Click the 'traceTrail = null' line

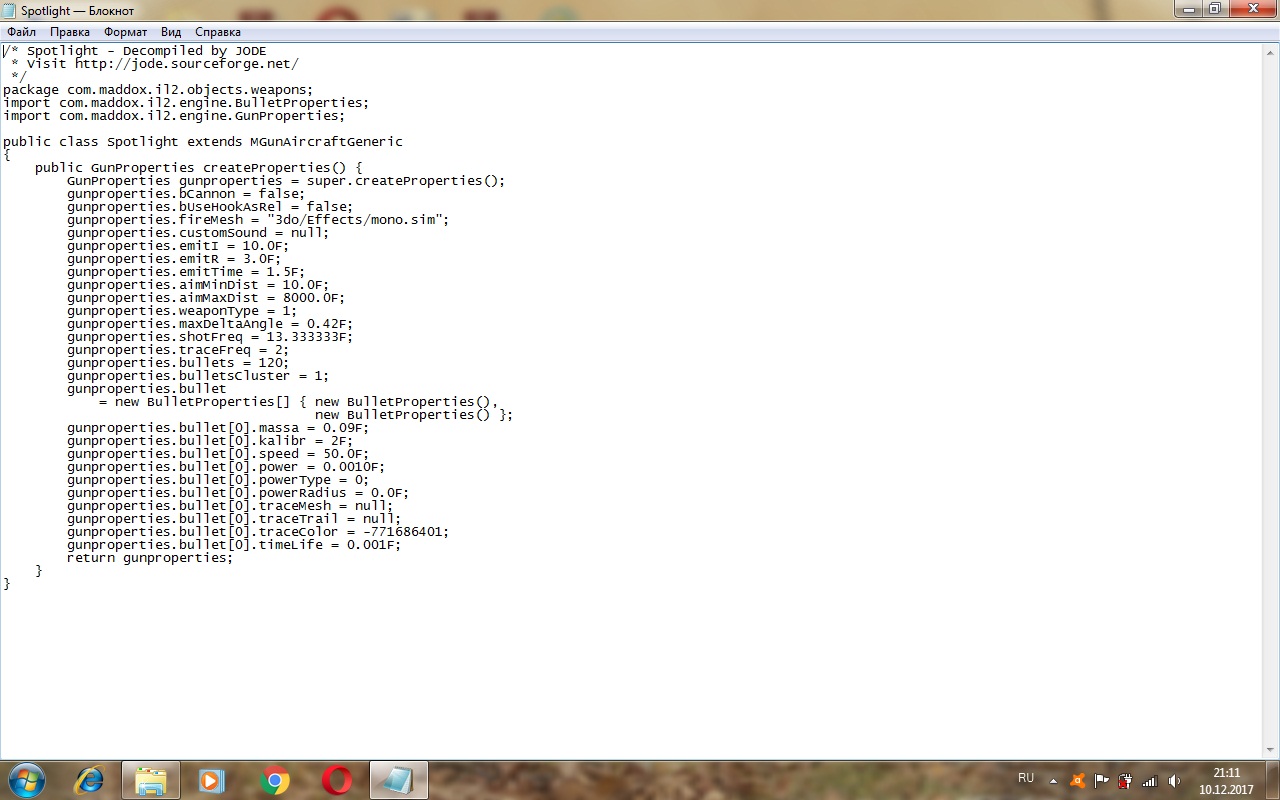[x=234, y=518]
